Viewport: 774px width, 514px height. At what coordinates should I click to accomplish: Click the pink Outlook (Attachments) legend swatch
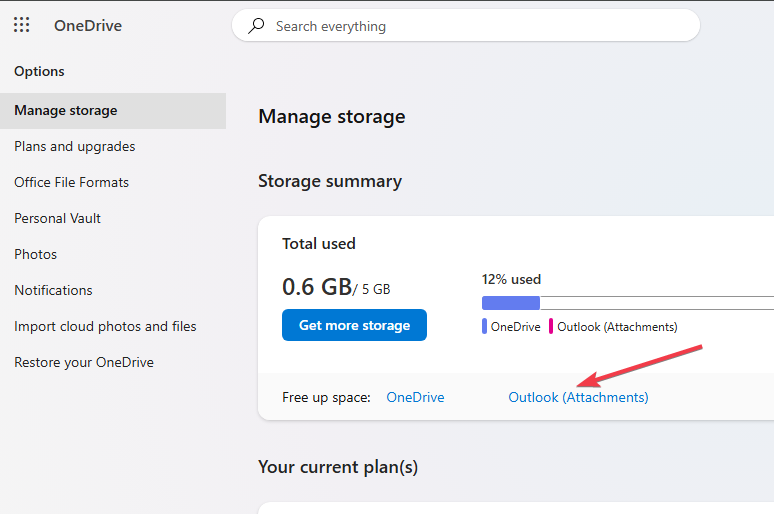pyautogui.click(x=551, y=326)
